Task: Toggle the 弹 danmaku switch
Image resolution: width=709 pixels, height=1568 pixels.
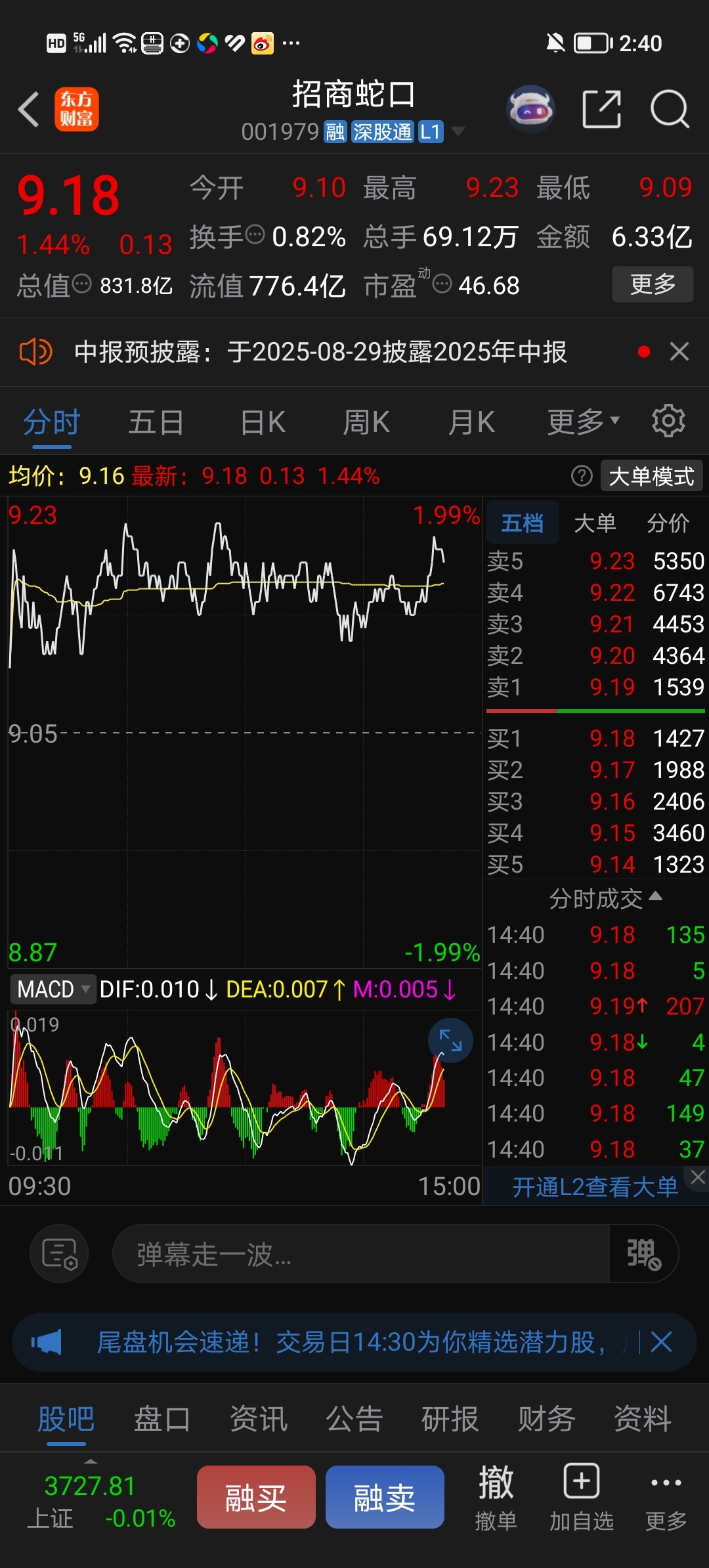Action: coord(644,1253)
